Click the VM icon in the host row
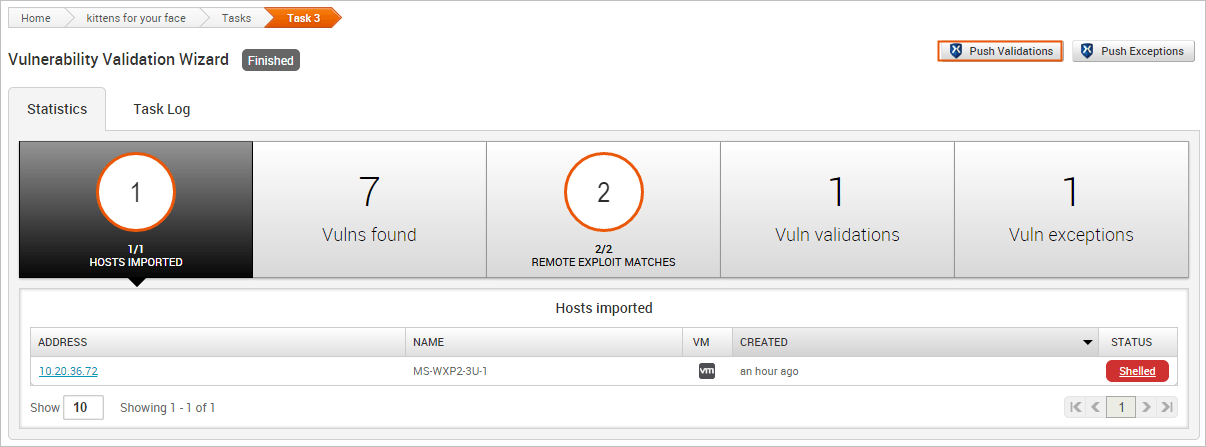The height and width of the screenshot is (447, 1206). [x=707, y=371]
